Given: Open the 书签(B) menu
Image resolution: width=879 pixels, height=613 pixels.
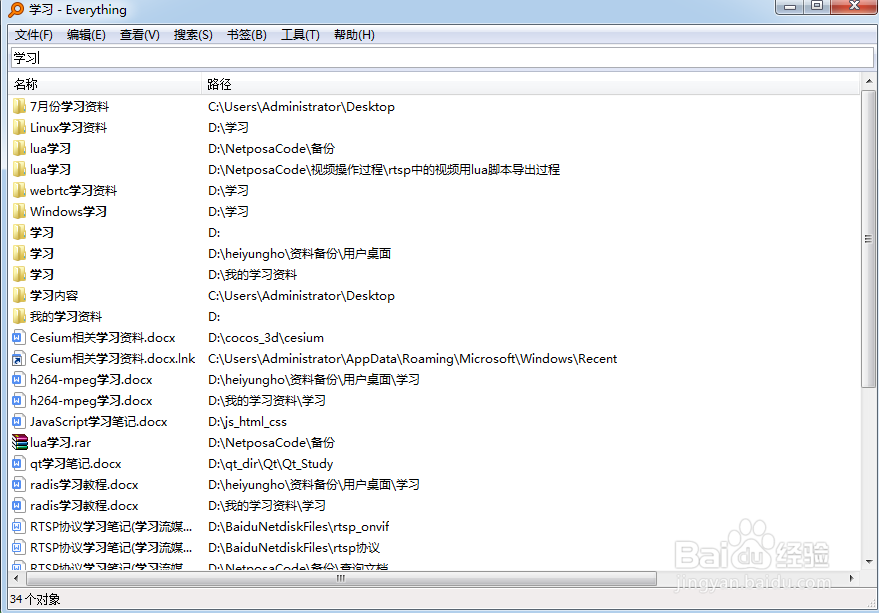Looking at the screenshot, I should 247,35.
